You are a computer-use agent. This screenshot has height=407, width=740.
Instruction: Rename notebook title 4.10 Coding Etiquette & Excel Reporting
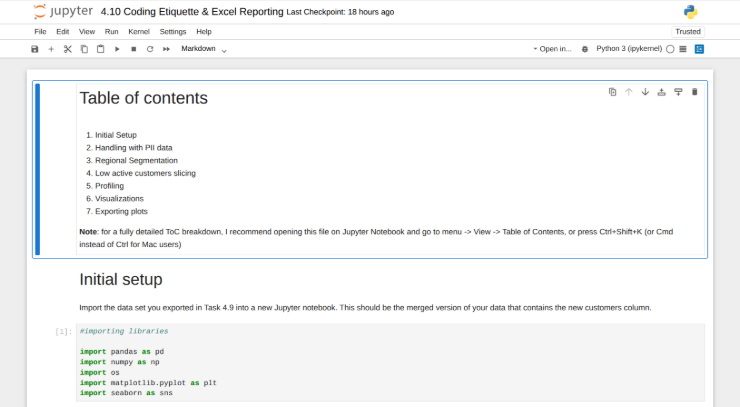pyautogui.click(x=192, y=12)
